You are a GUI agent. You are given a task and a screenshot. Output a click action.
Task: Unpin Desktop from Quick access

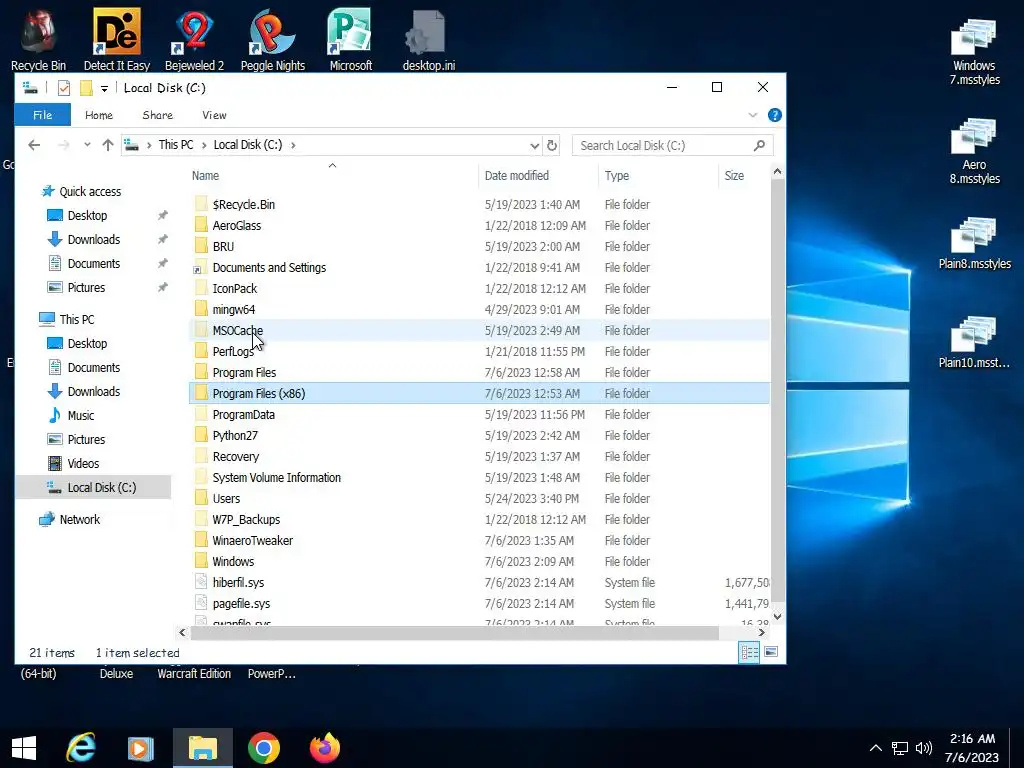pos(163,215)
